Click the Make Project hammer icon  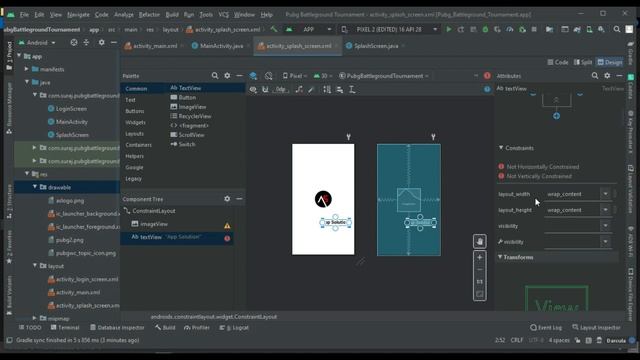tap(274, 29)
